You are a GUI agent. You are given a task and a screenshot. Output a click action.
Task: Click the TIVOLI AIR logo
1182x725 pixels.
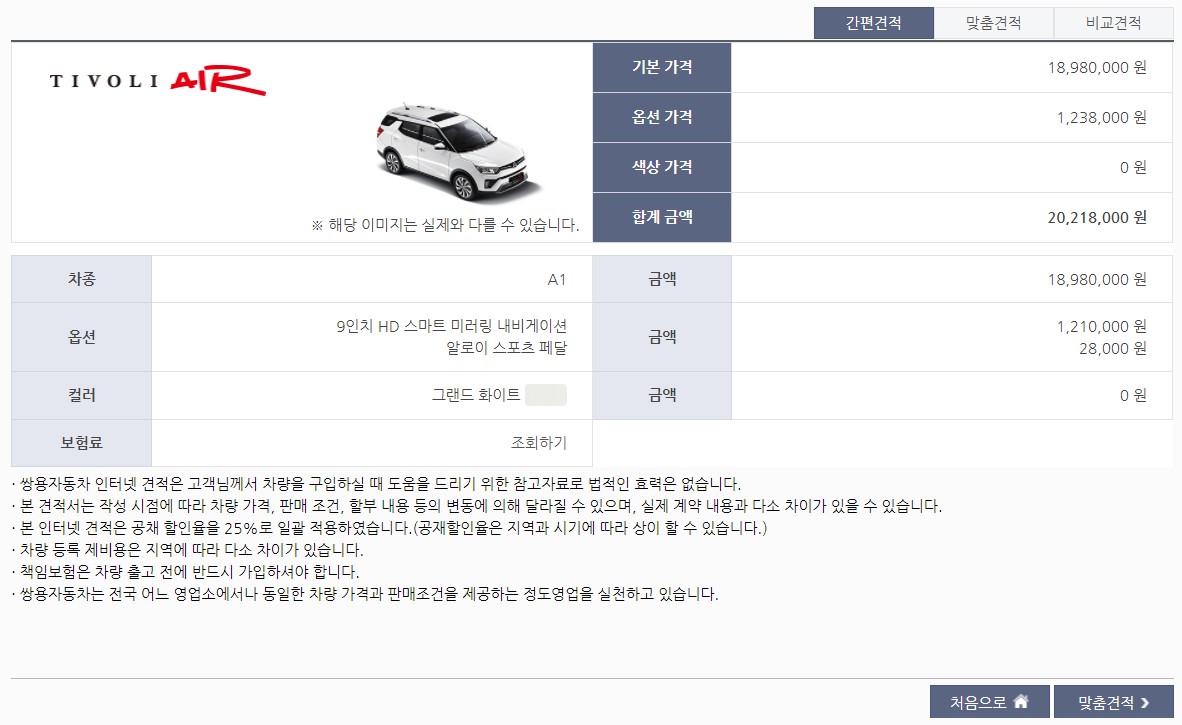click(x=158, y=81)
